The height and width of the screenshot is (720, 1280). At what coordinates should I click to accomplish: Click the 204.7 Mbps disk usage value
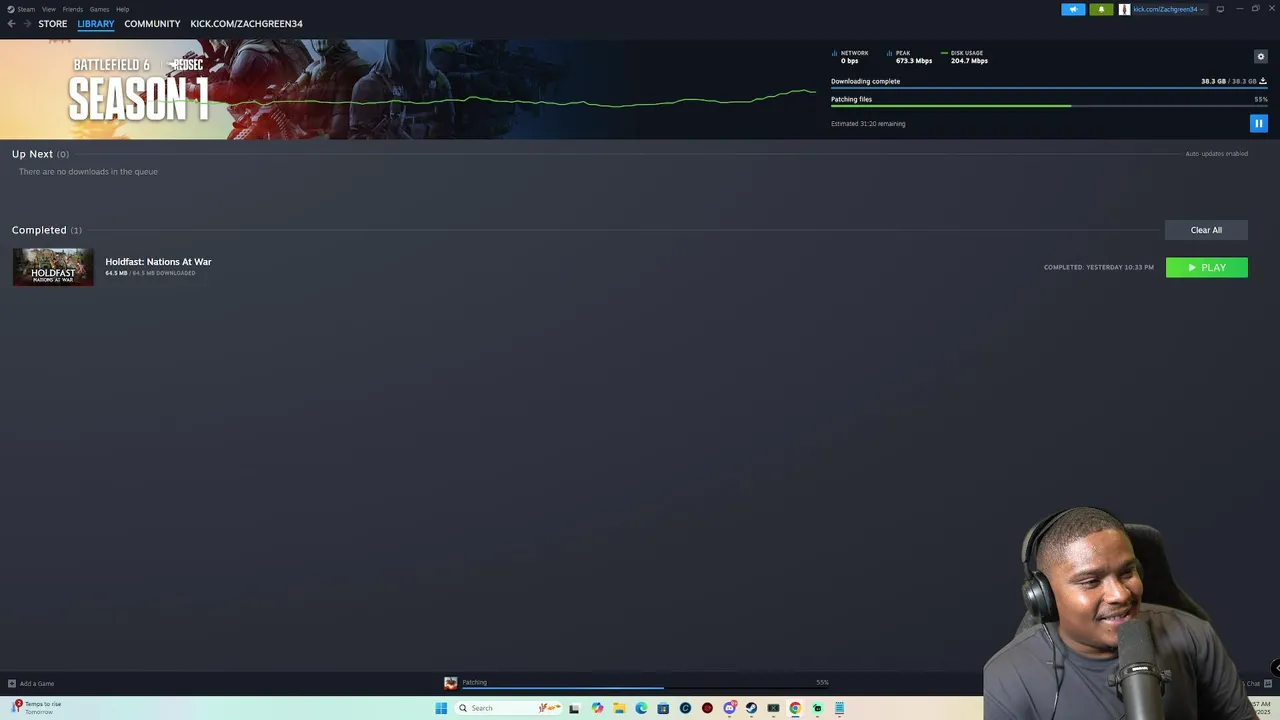point(969,61)
